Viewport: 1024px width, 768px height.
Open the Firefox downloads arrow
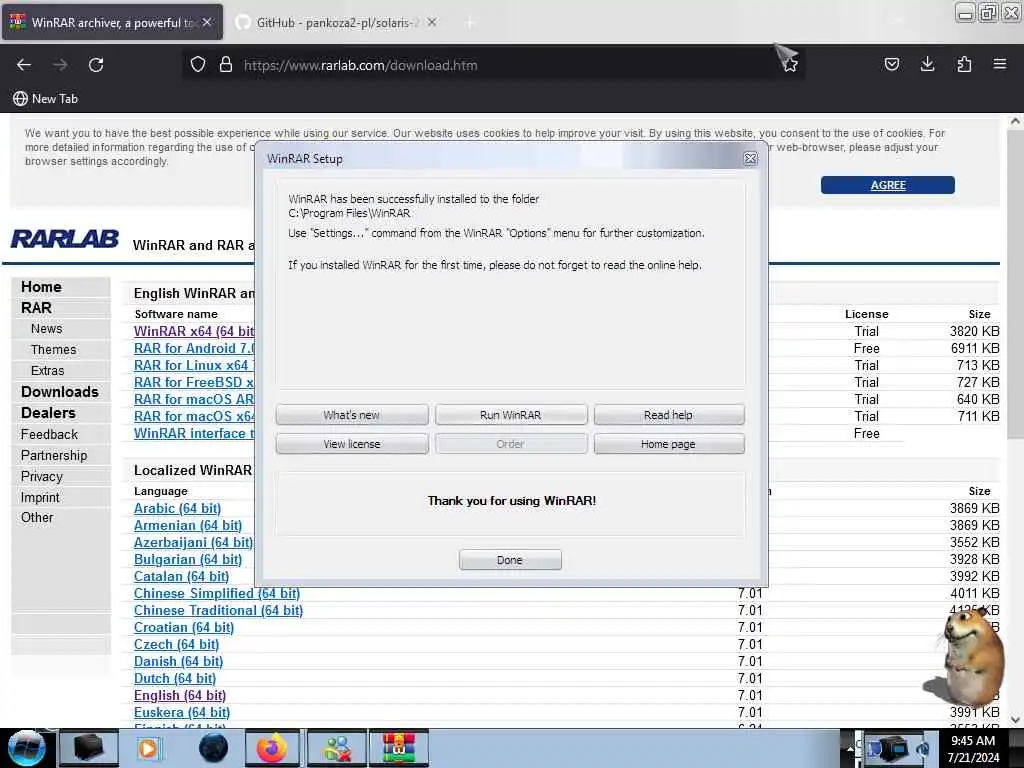tap(927, 64)
